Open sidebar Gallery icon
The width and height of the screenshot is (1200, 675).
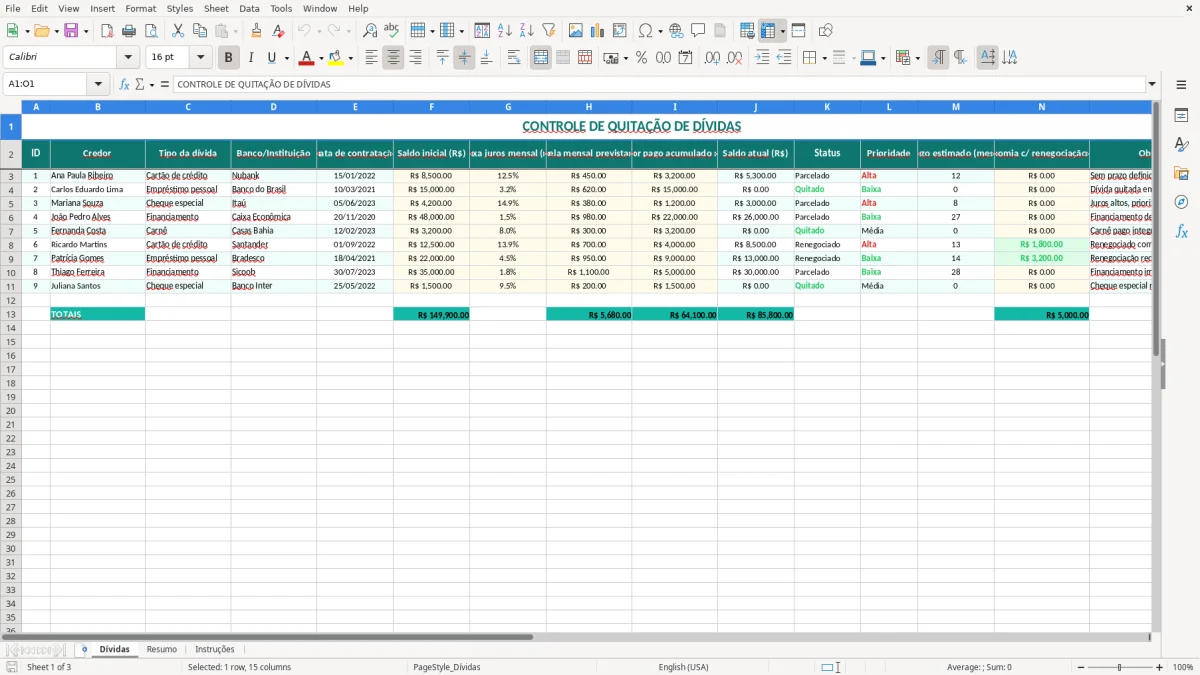(x=1181, y=173)
